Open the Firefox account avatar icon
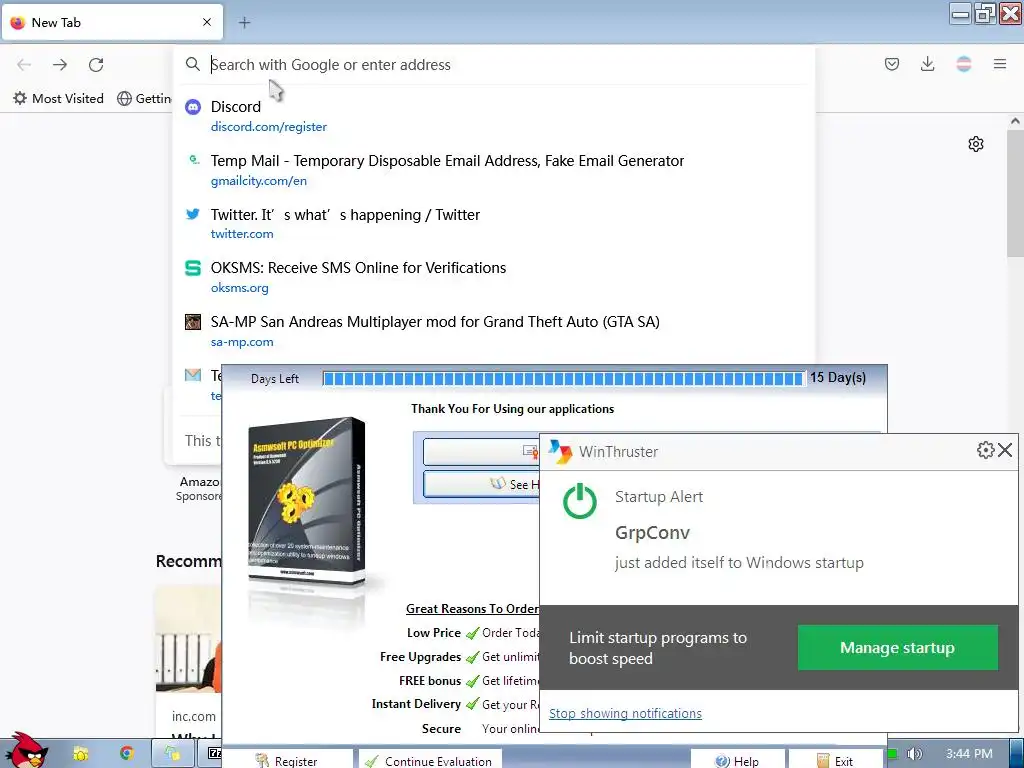 963,64
